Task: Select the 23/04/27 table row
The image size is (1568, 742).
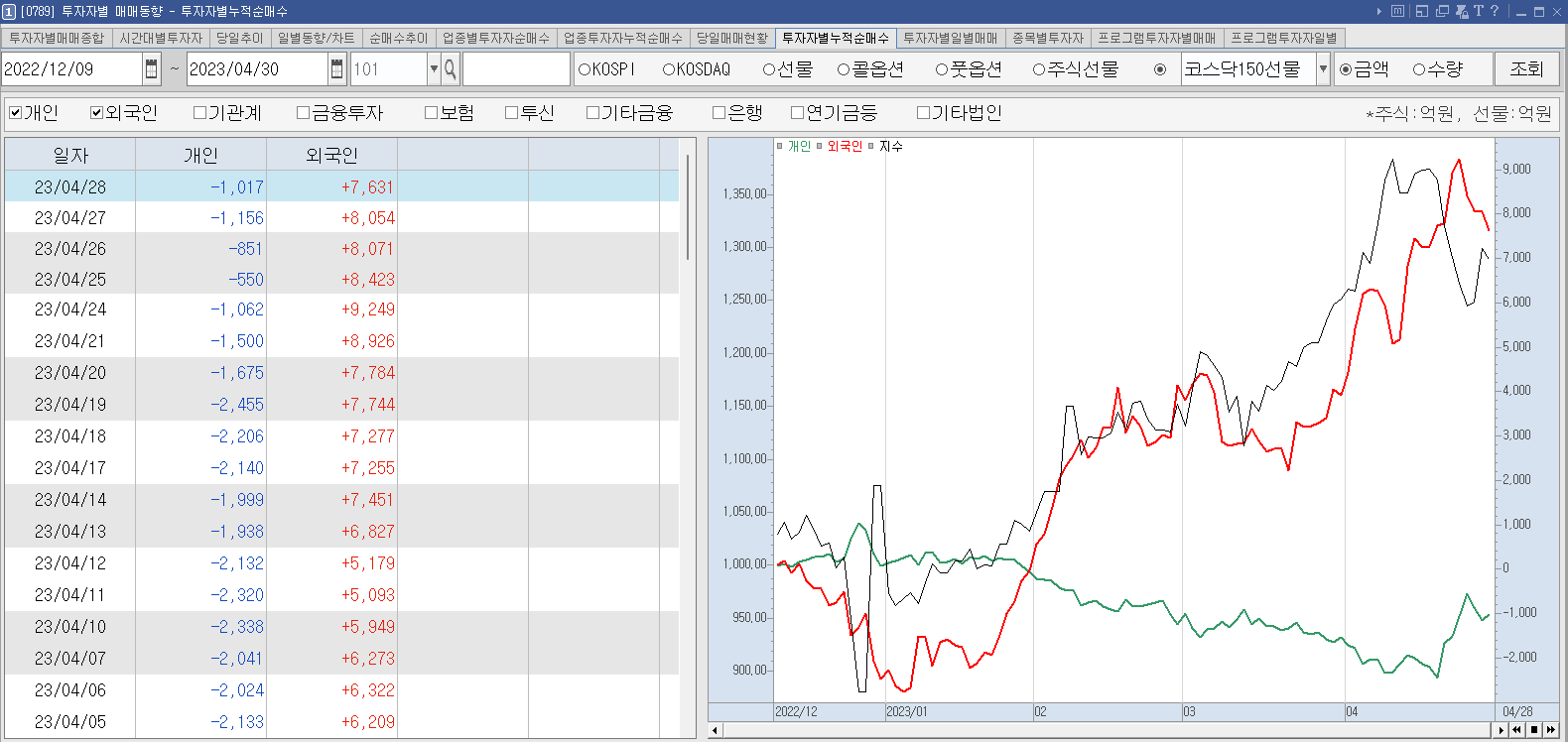Action: coord(341,217)
